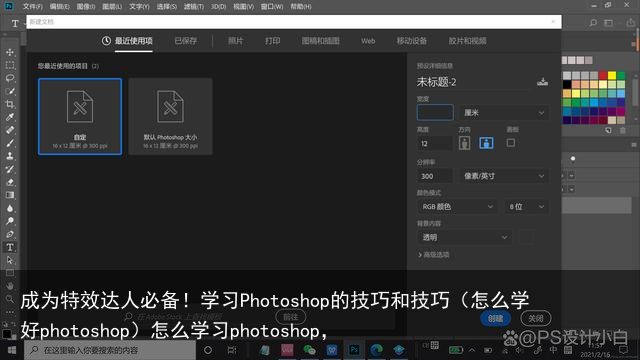
Task: Click the Windows taskbar search box
Action: [x=110, y=350]
